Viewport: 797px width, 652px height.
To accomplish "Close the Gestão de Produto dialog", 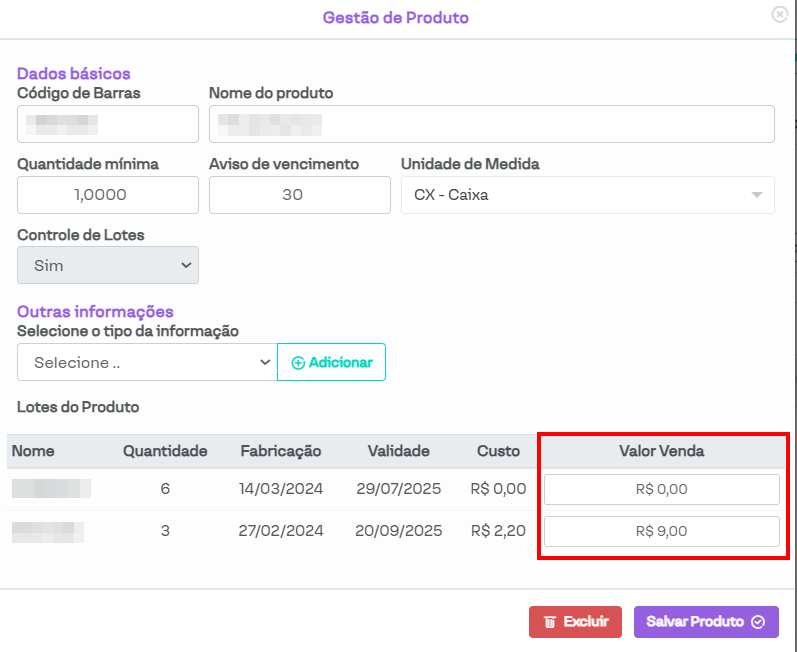I will 779,15.
